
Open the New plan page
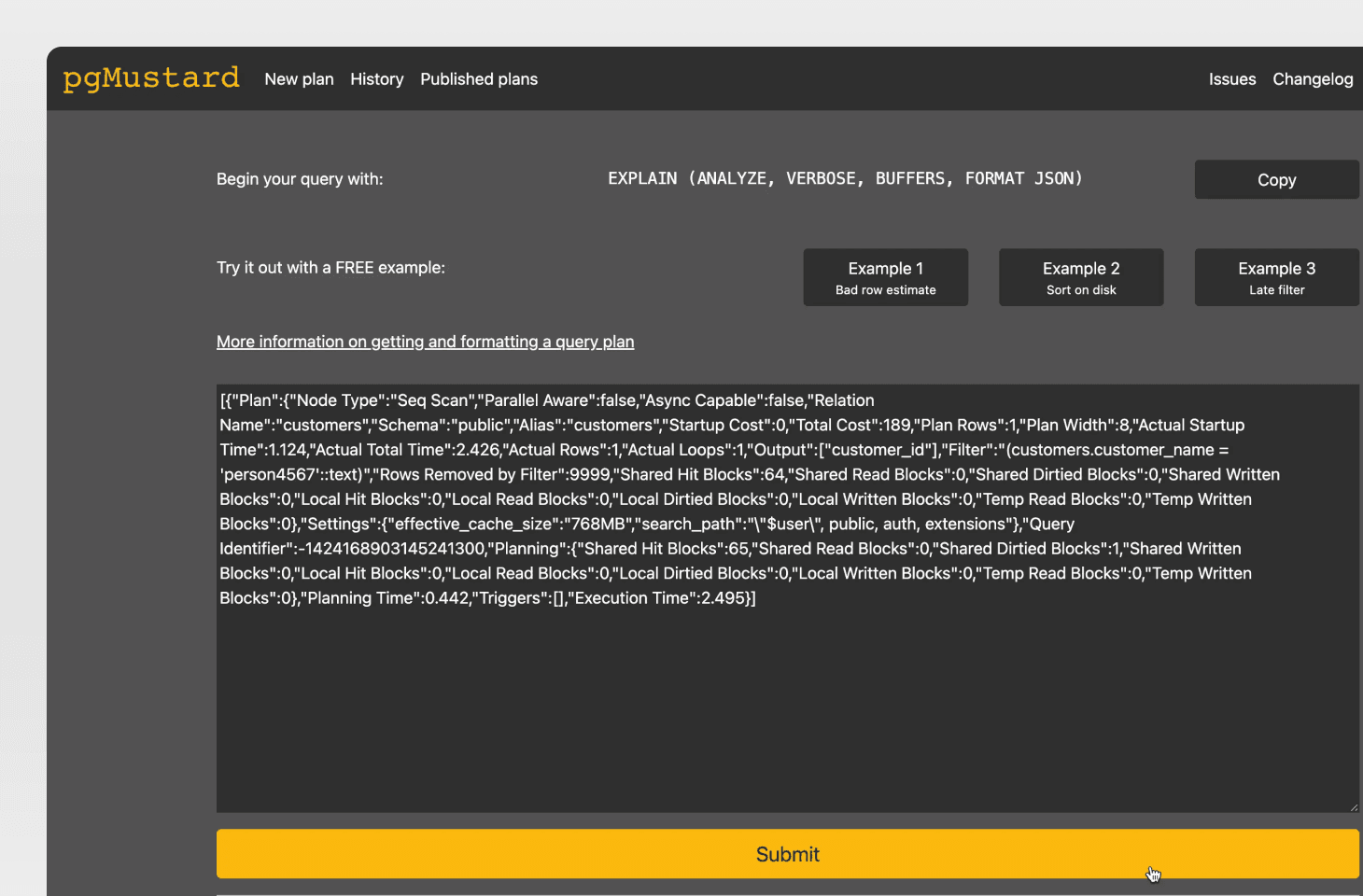(299, 79)
